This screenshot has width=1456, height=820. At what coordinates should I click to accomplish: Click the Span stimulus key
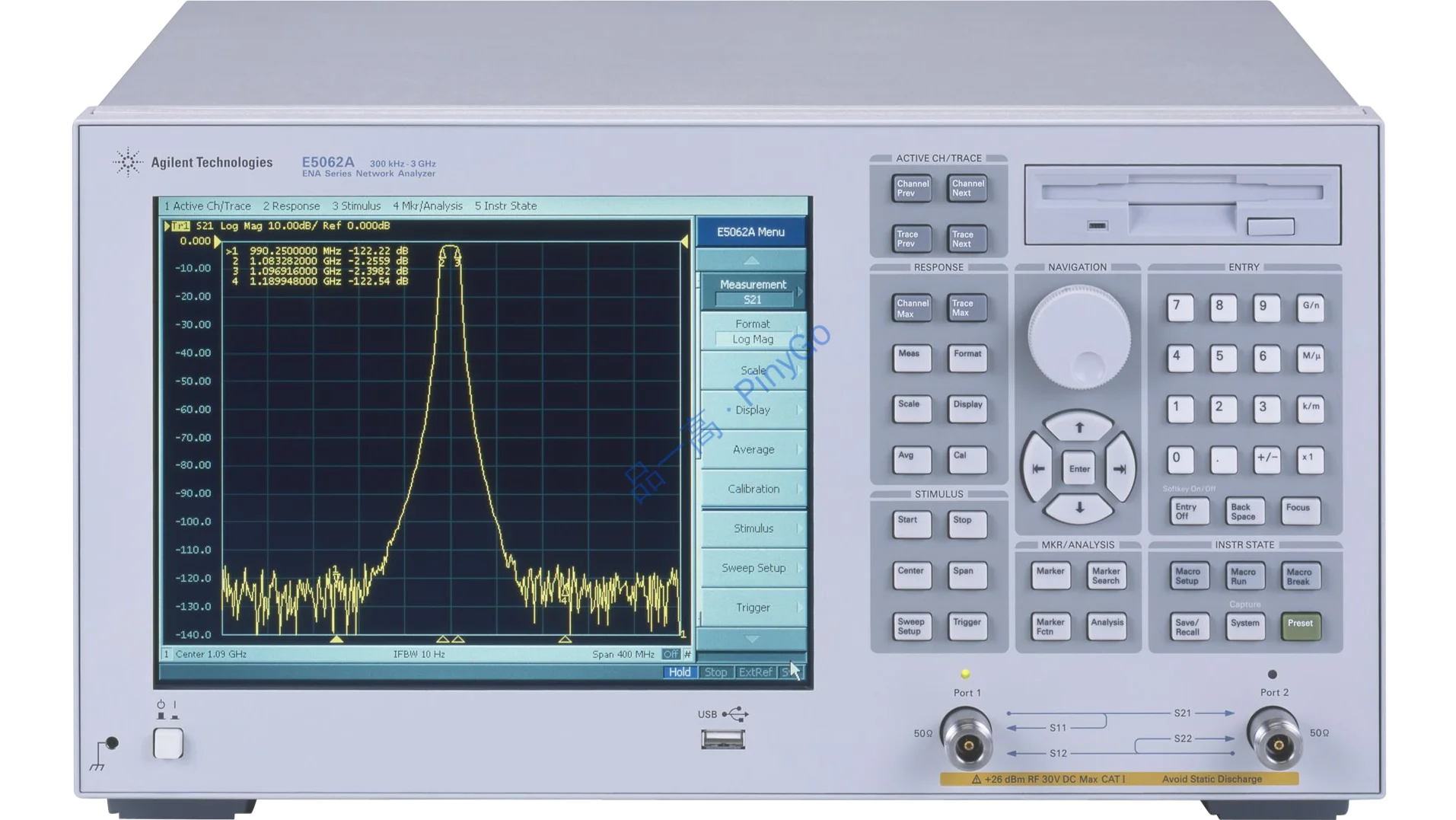[967, 576]
